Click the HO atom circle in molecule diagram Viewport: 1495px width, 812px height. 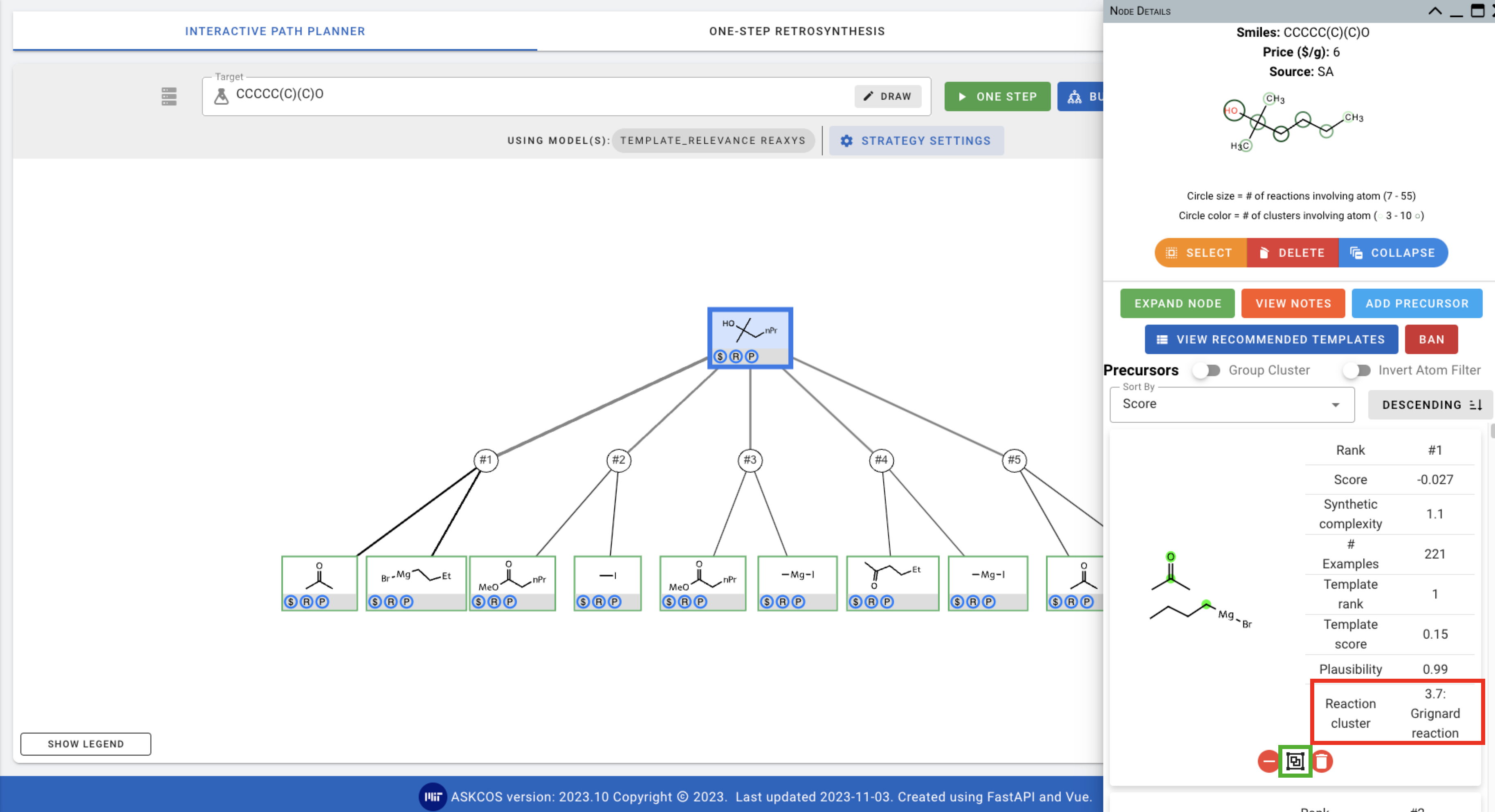pyautogui.click(x=1233, y=111)
